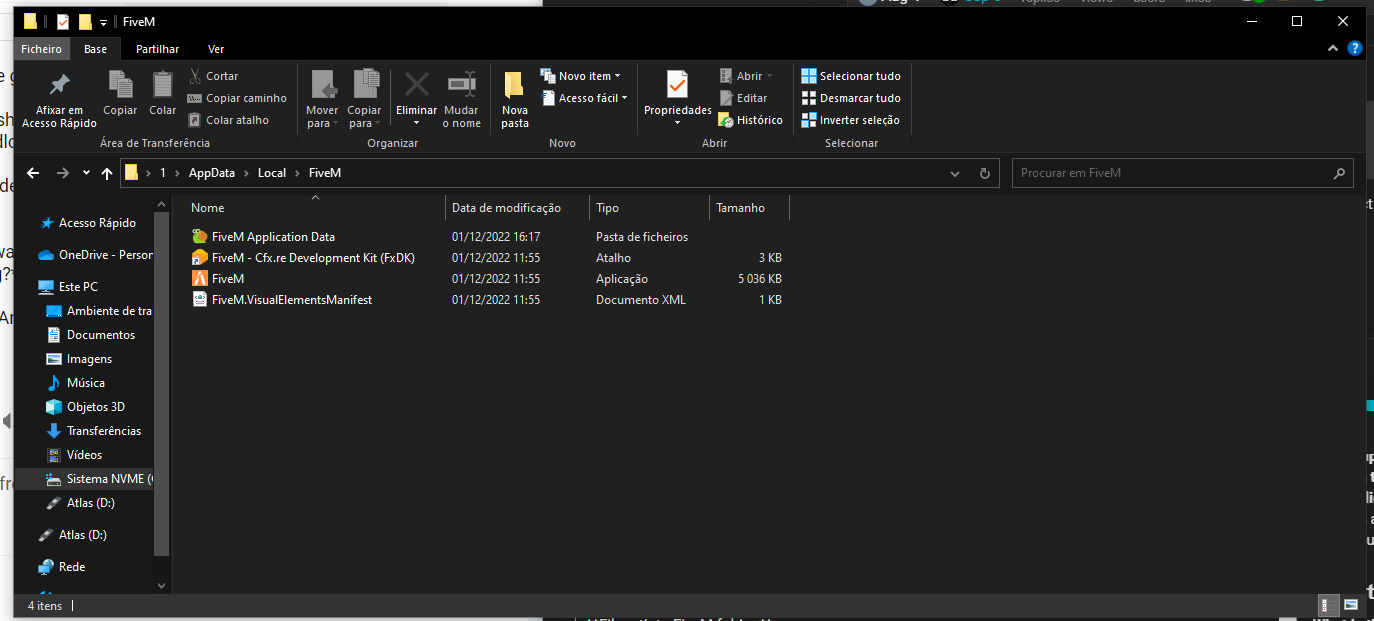Click the Afixar em Acesso Rápido pin icon
This screenshot has height=621, width=1374.
click(x=59, y=85)
